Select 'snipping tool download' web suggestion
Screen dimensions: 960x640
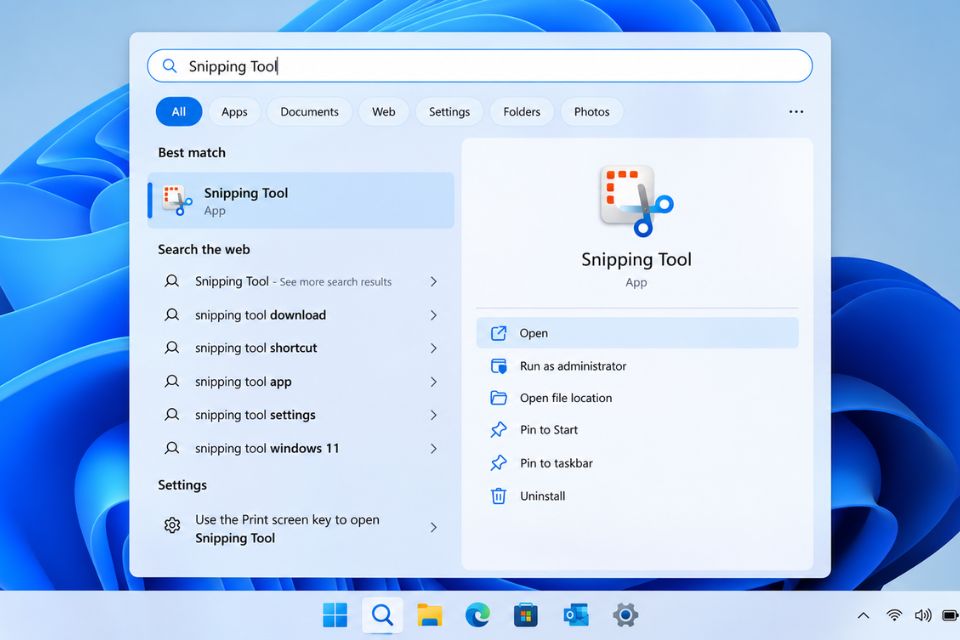[301, 315]
